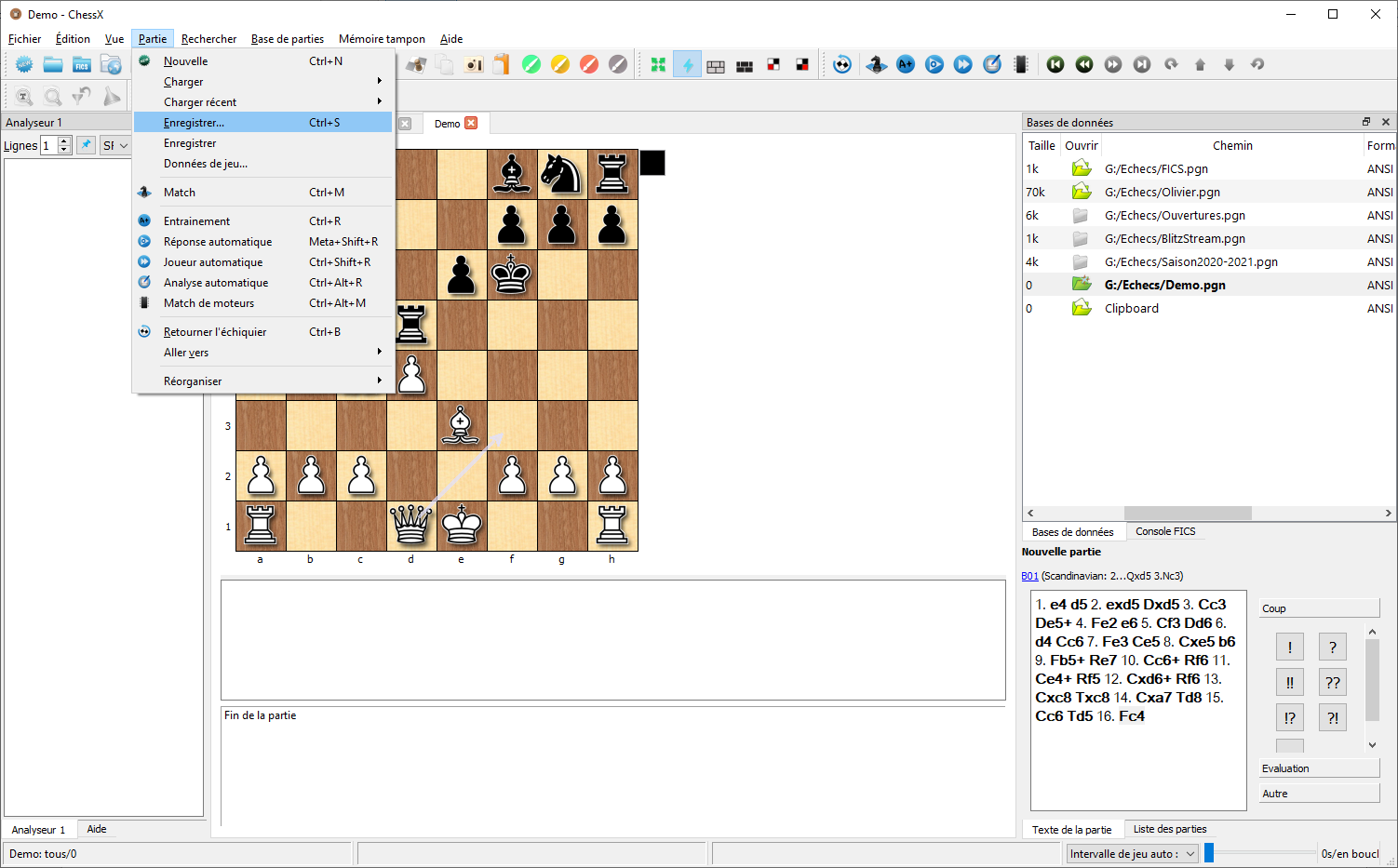Toggle the highlighted lightning bolt toolbar button
The image size is (1398, 868).
coord(687,64)
